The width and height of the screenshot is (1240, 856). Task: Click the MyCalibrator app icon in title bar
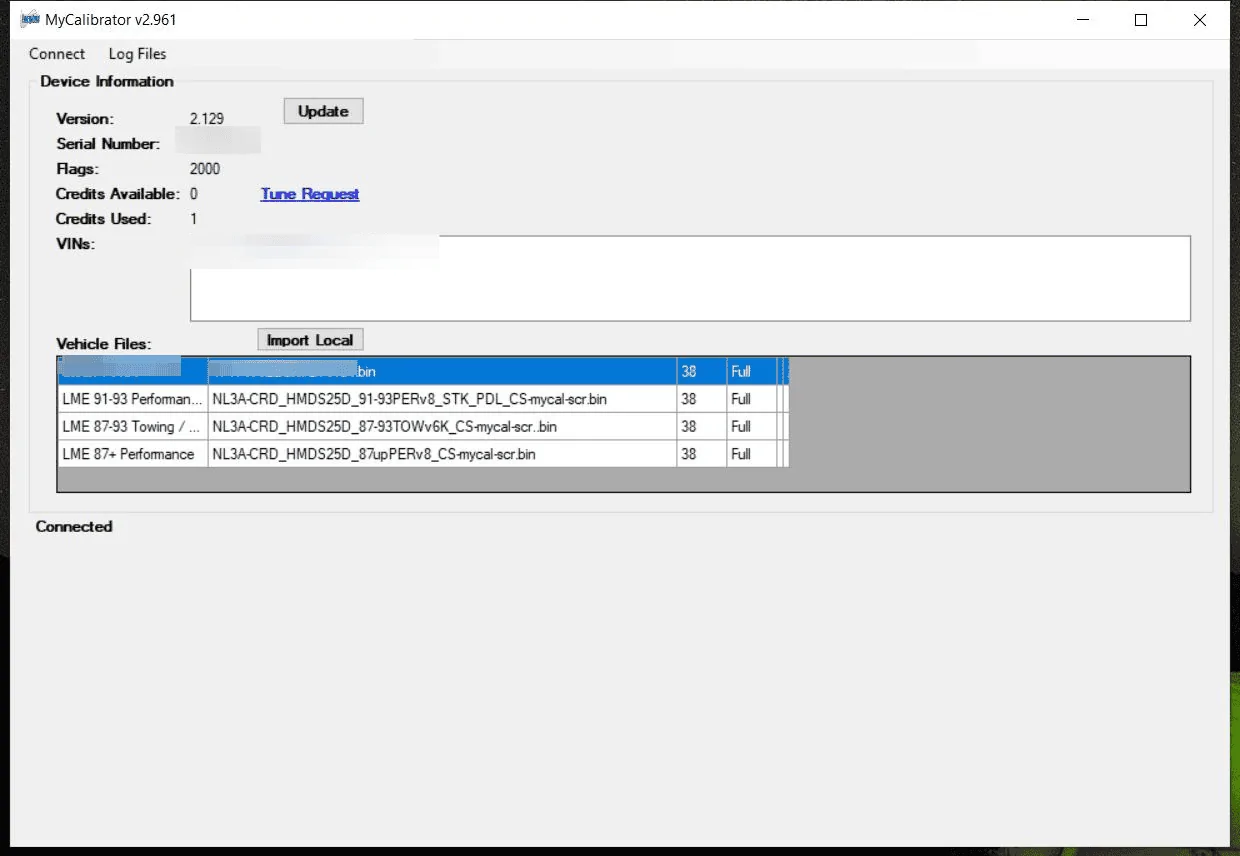[x=29, y=20]
